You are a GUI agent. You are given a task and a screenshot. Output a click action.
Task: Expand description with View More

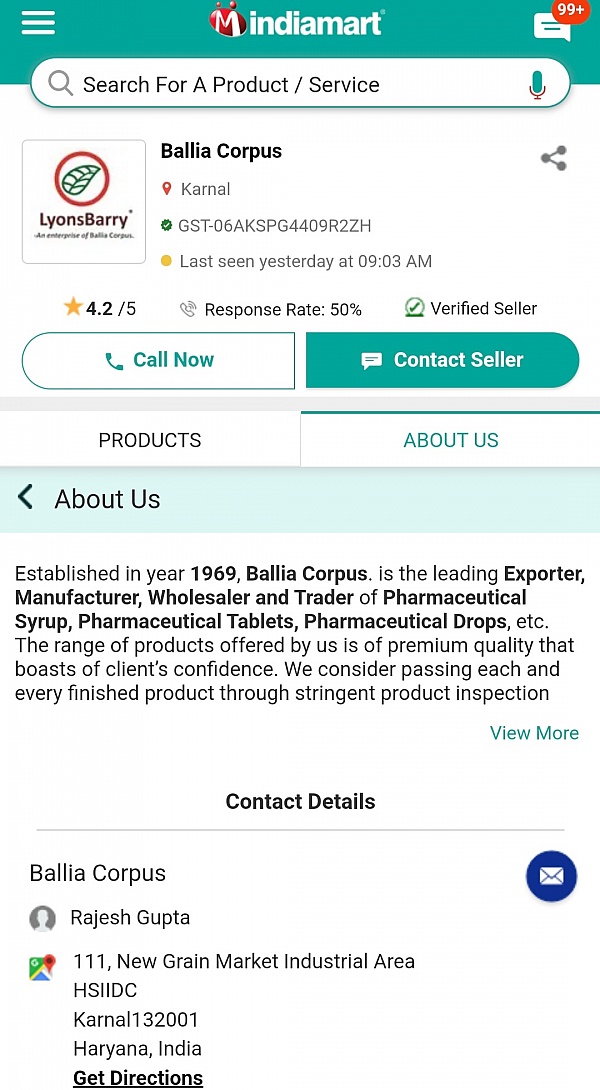point(534,733)
